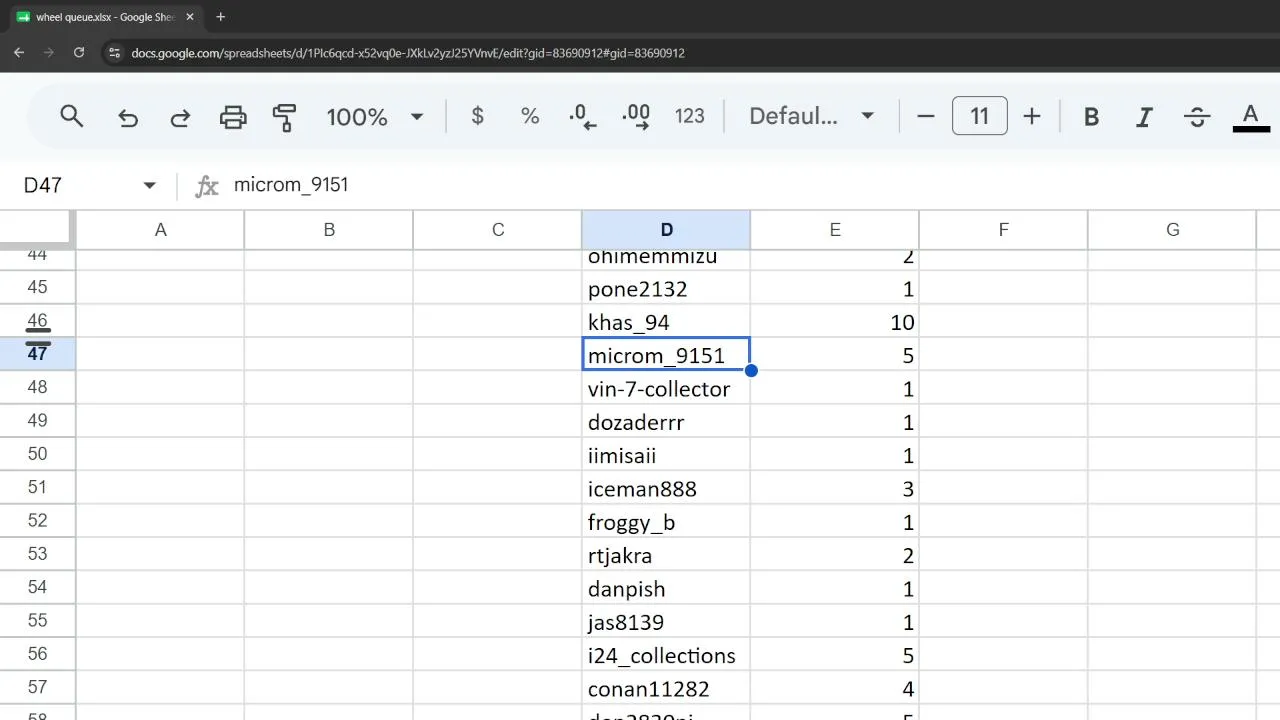Increase font size with plus button
1280x720 pixels.
click(x=1032, y=116)
